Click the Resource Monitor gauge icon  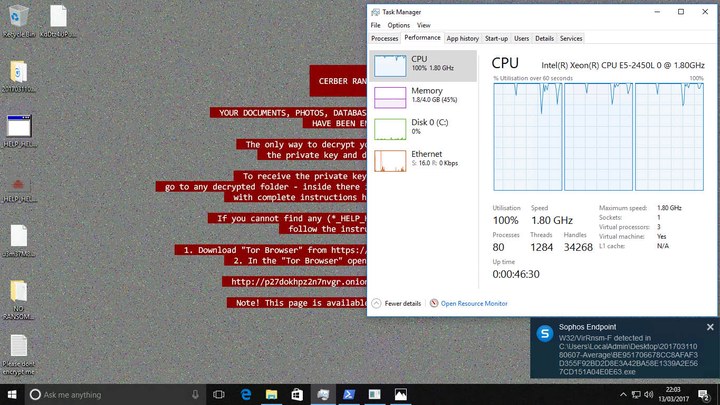pyautogui.click(x=434, y=303)
